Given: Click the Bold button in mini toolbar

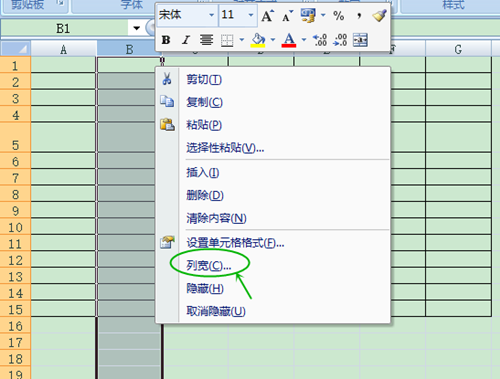Looking at the screenshot, I should [x=166, y=40].
